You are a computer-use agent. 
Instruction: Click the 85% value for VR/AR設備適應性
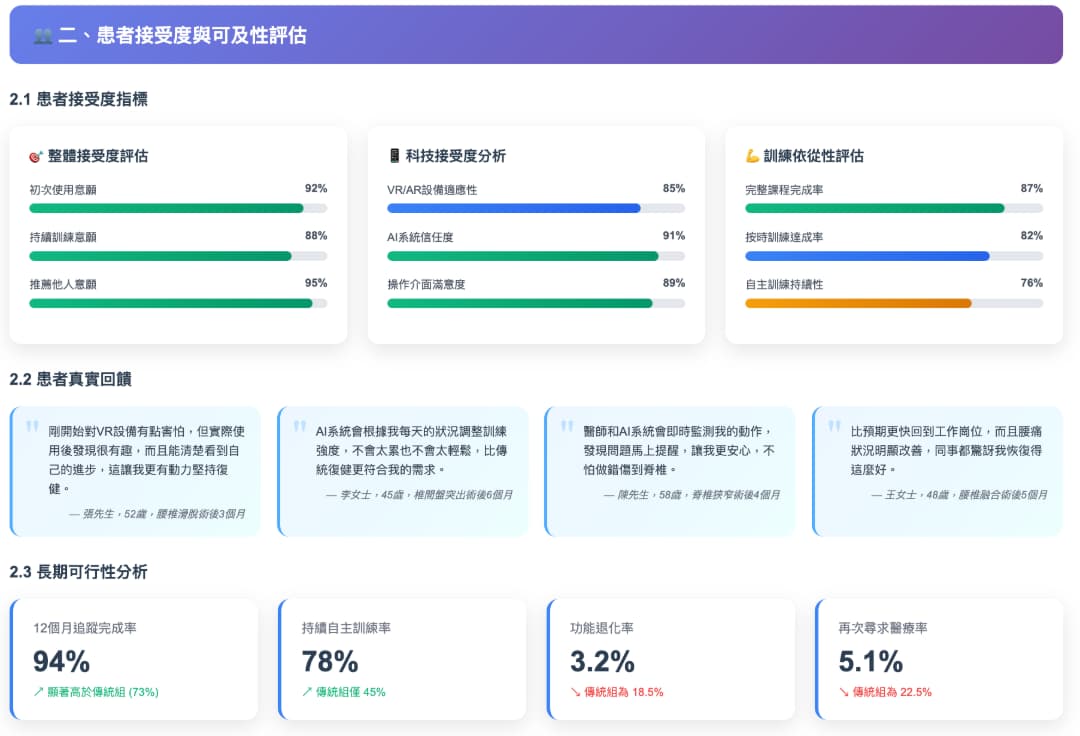click(x=674, y=189)
